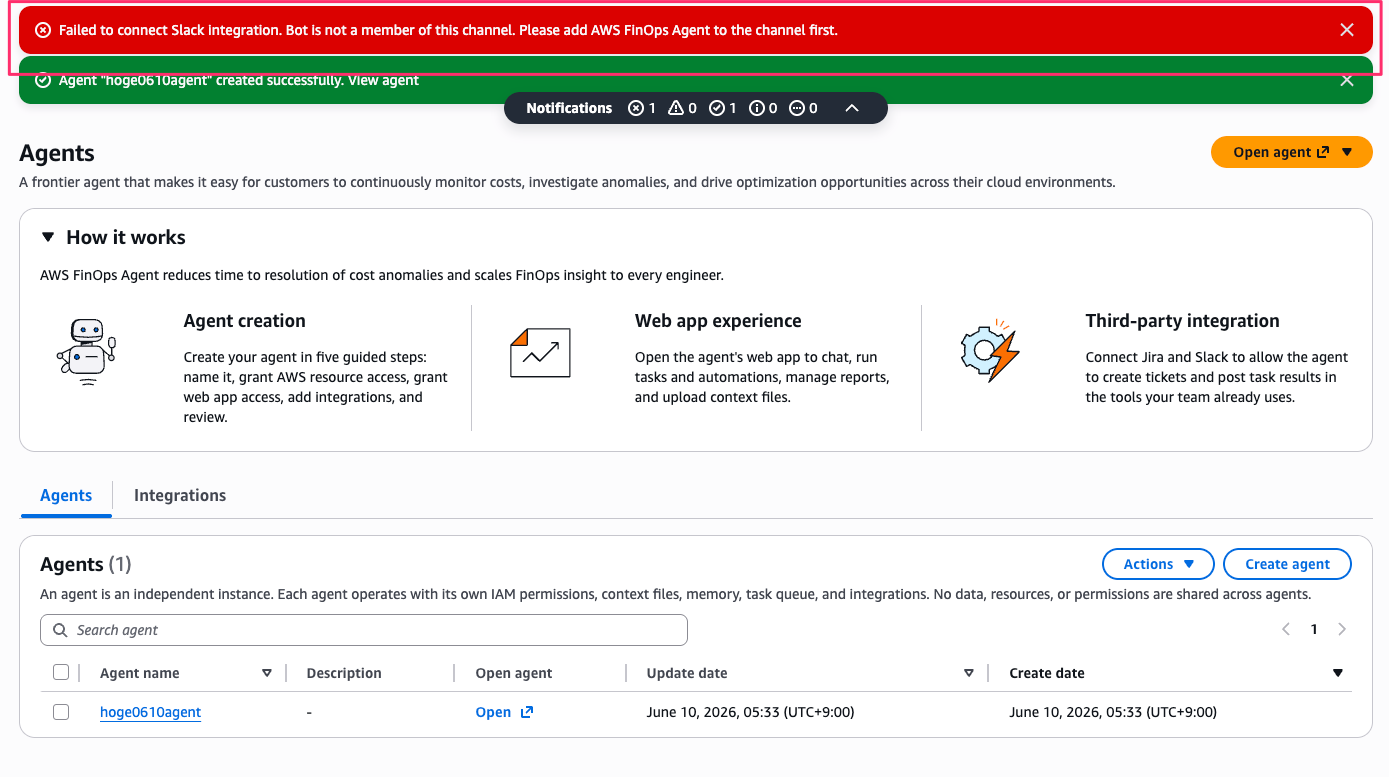Image resolution: width=1389 pixels, height=777 pixels.
Task: Go to previous page in table pagination
Action: pos(1286,629)
